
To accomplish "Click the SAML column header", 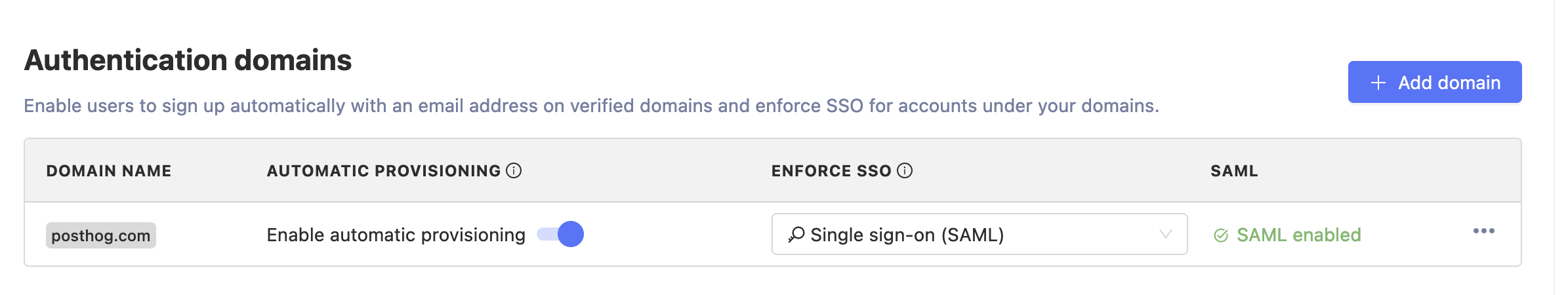I will tap(1234, 171).
